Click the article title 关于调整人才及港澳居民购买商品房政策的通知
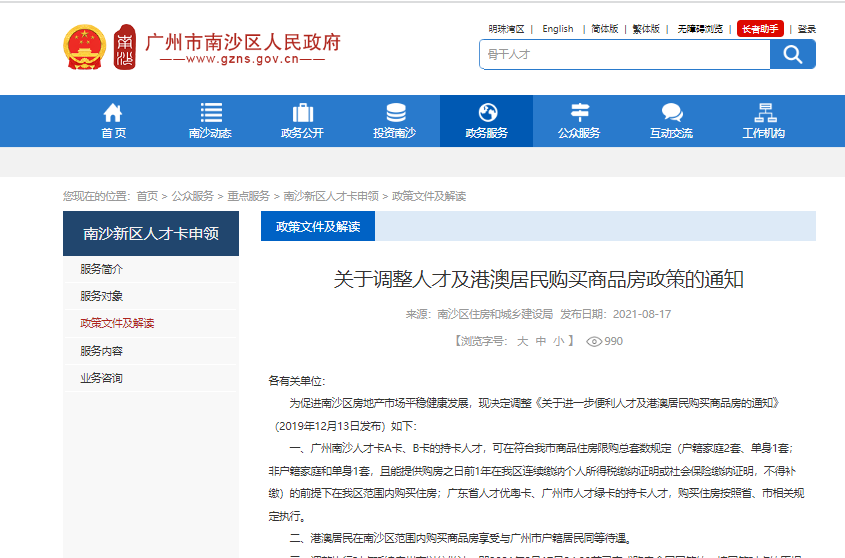The height and width of the screenshot is (558, 845). coord(538,279)
